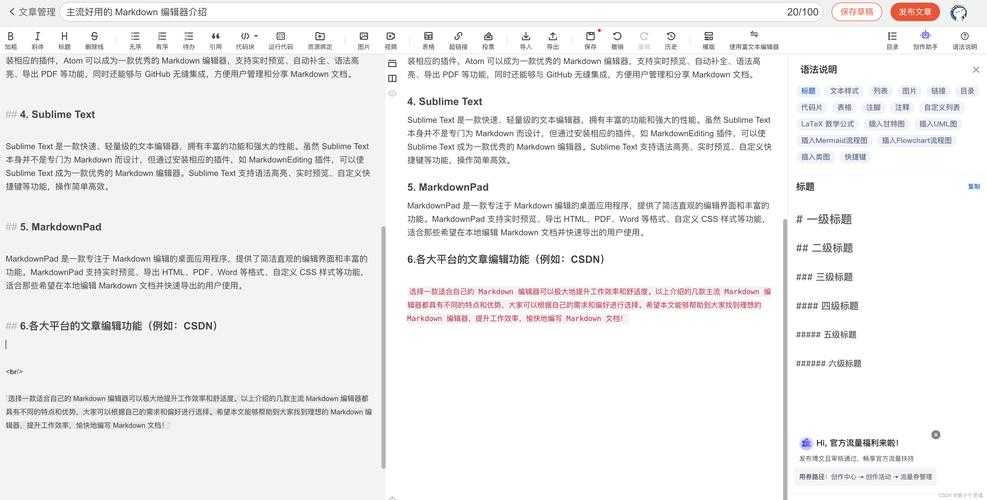Viewport: 987px width, 500px height.
Task: Export the document (导出)
Action: [x=553, y=40]
